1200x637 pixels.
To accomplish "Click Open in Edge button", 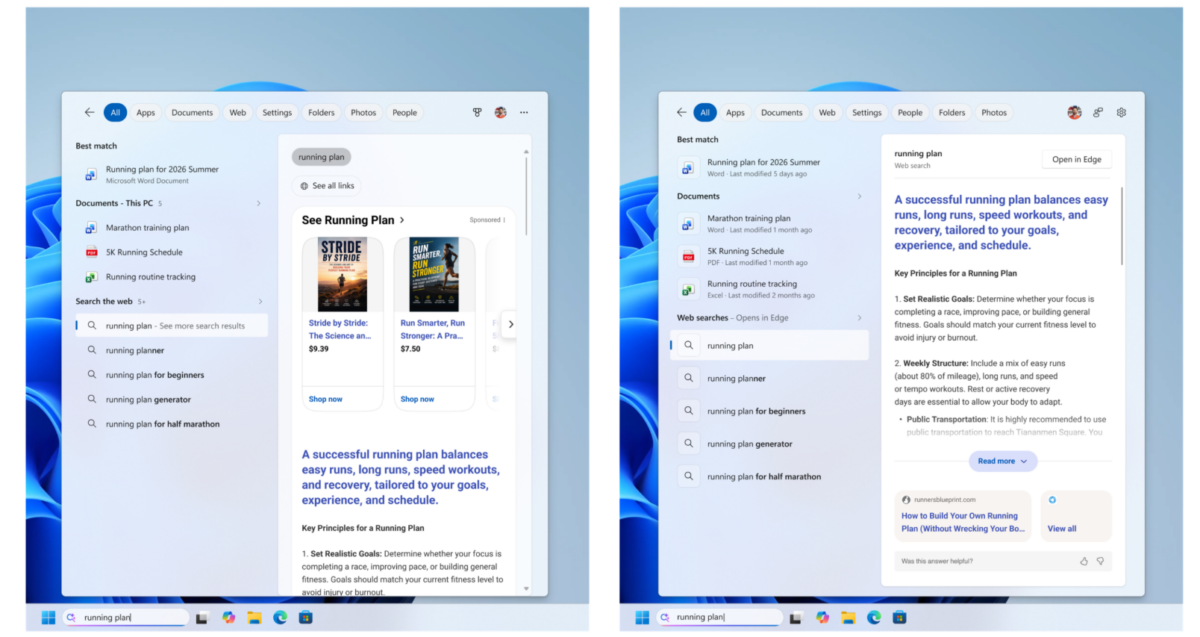I will (1076, 159).
